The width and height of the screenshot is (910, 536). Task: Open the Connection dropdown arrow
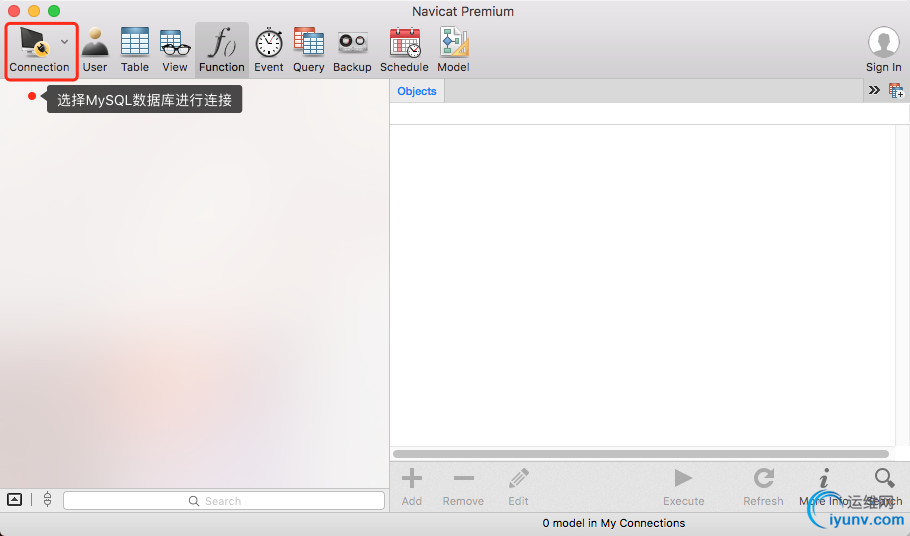click(64, 42)
